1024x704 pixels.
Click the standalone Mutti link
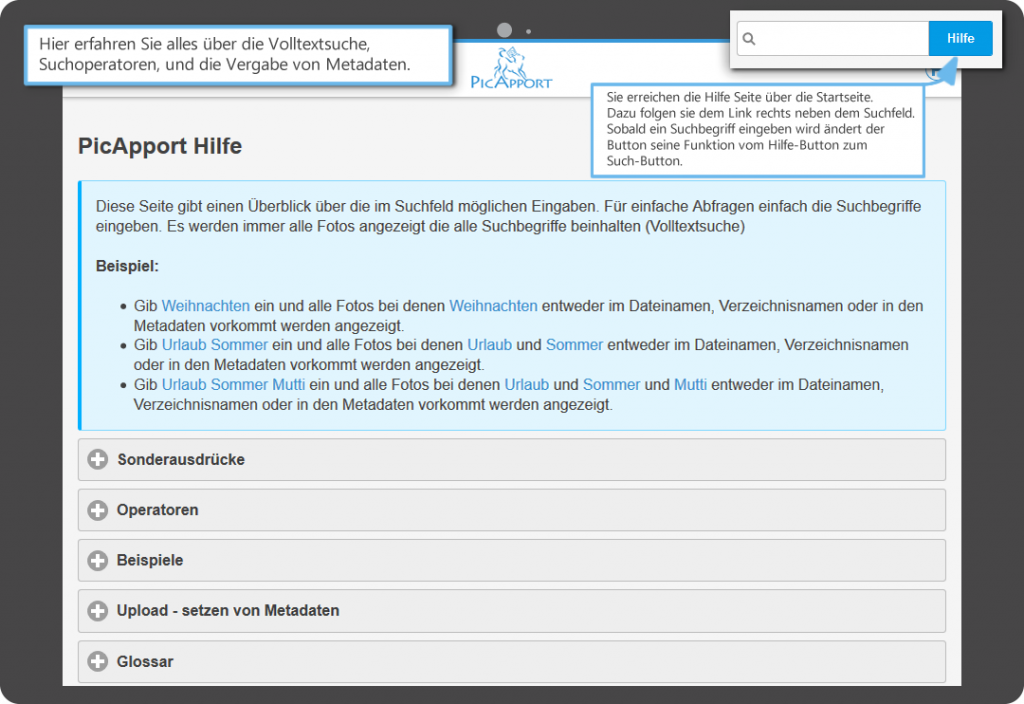coord(690,385)
